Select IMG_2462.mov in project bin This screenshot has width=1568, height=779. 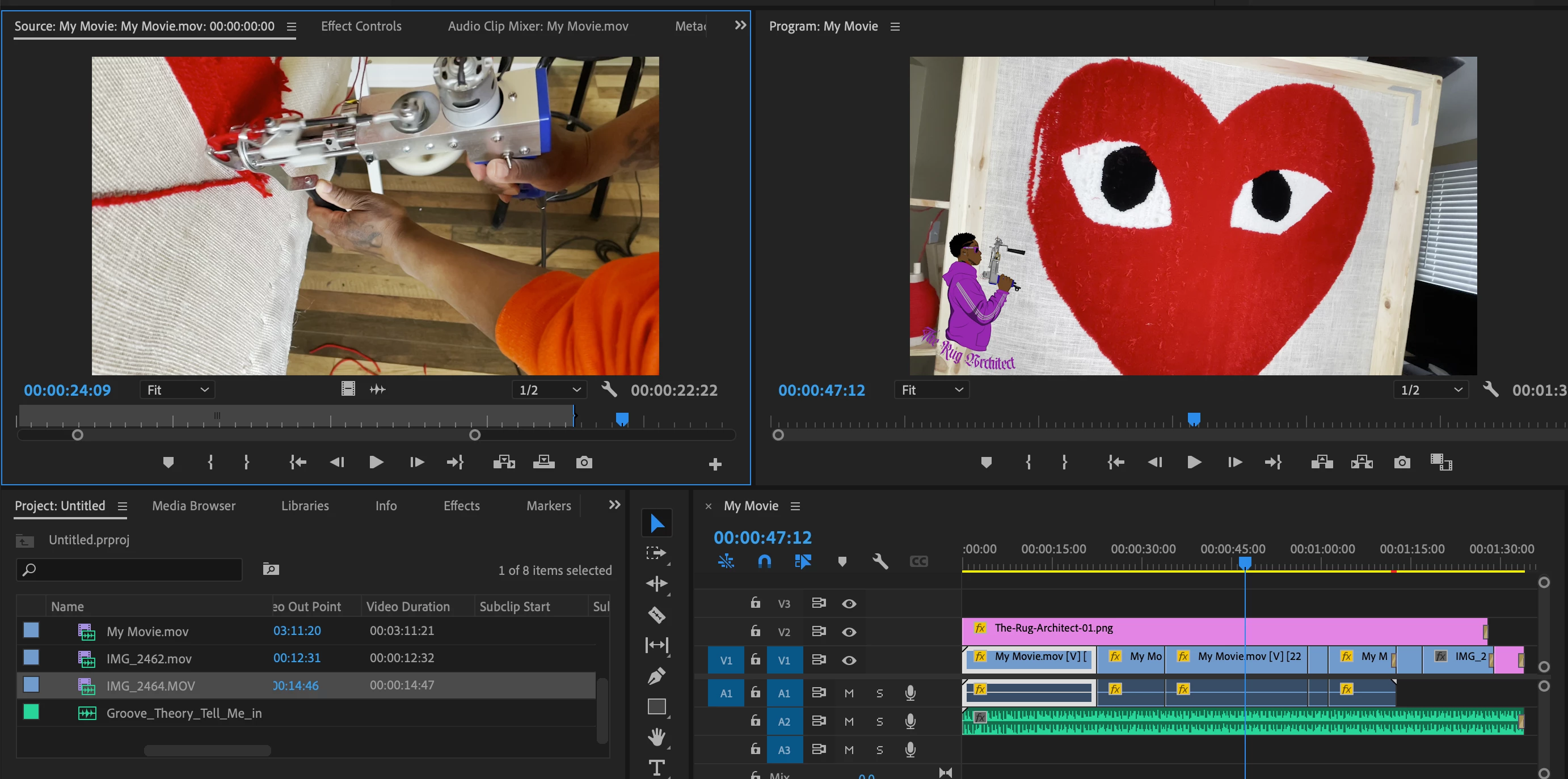pyautogui.click(x=149, y=659)
